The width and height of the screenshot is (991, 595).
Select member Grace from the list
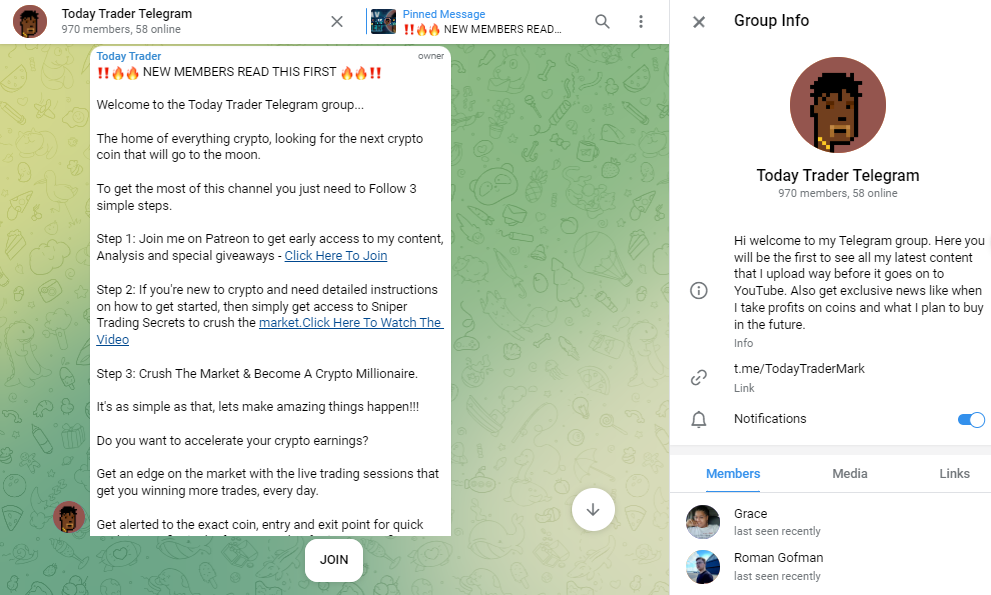click(x=750, y=521)
